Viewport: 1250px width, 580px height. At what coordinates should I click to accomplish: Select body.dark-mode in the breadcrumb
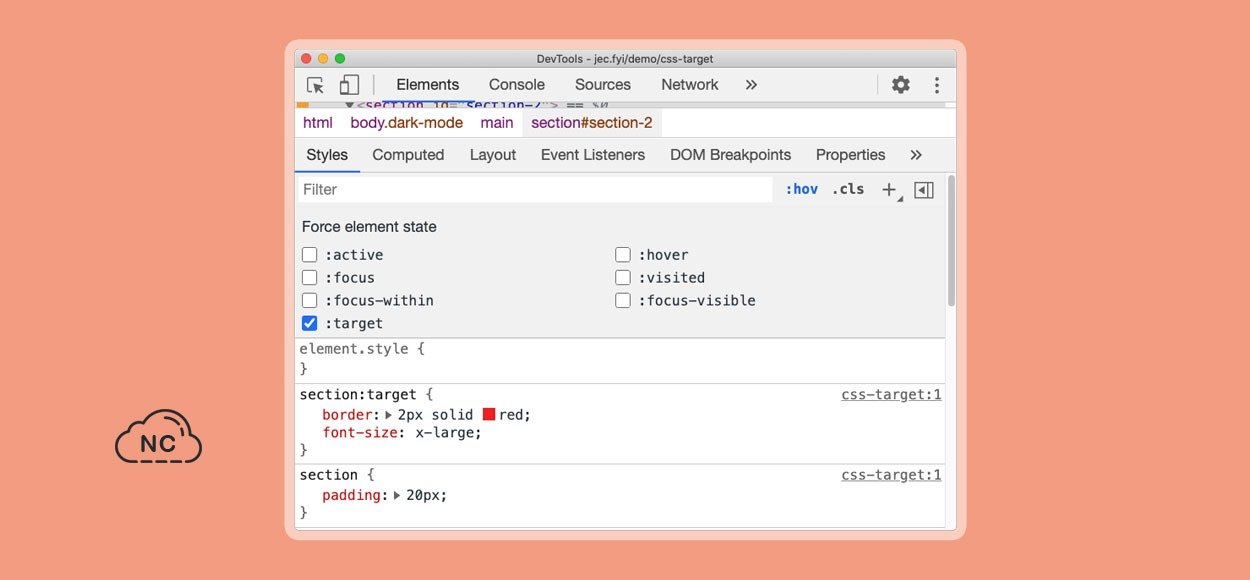pyautogui.click(x=407, y=123)
